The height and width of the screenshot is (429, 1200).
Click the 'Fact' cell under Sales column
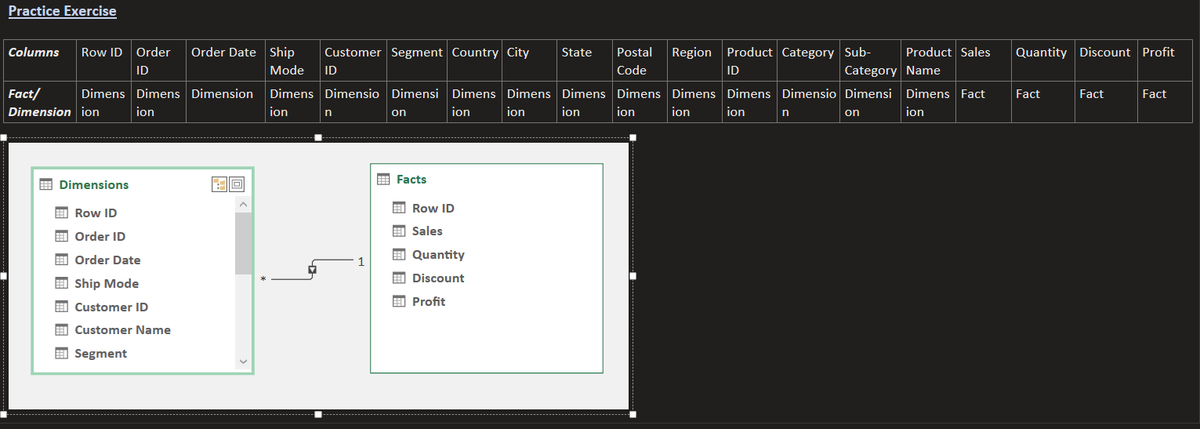click(983, 103)
